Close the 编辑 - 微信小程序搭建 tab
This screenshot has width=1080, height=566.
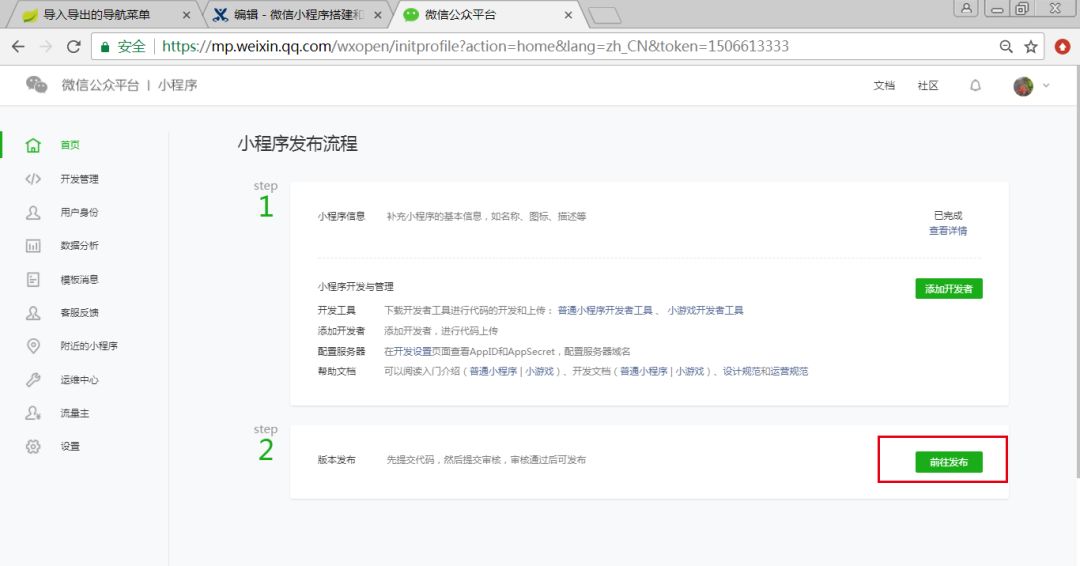pyautogui.click(x=377, y=14)
